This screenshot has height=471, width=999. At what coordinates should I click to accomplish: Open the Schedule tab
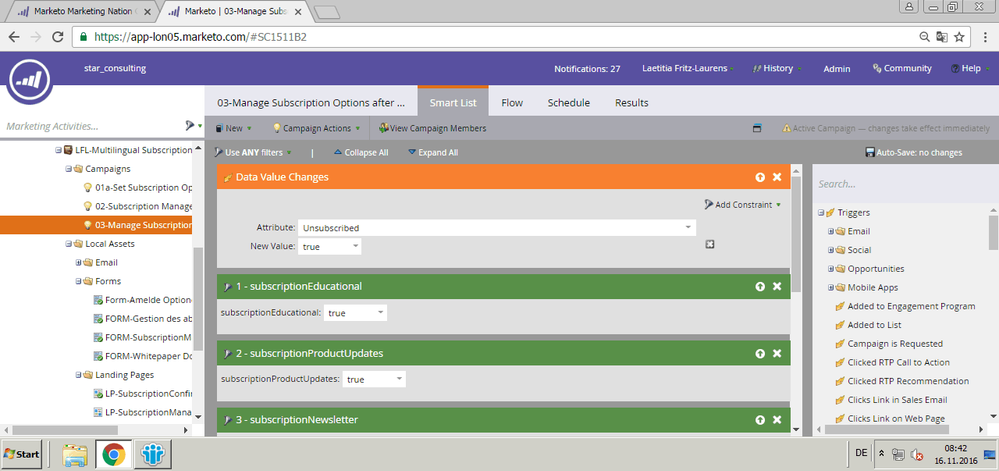[568, 102]
